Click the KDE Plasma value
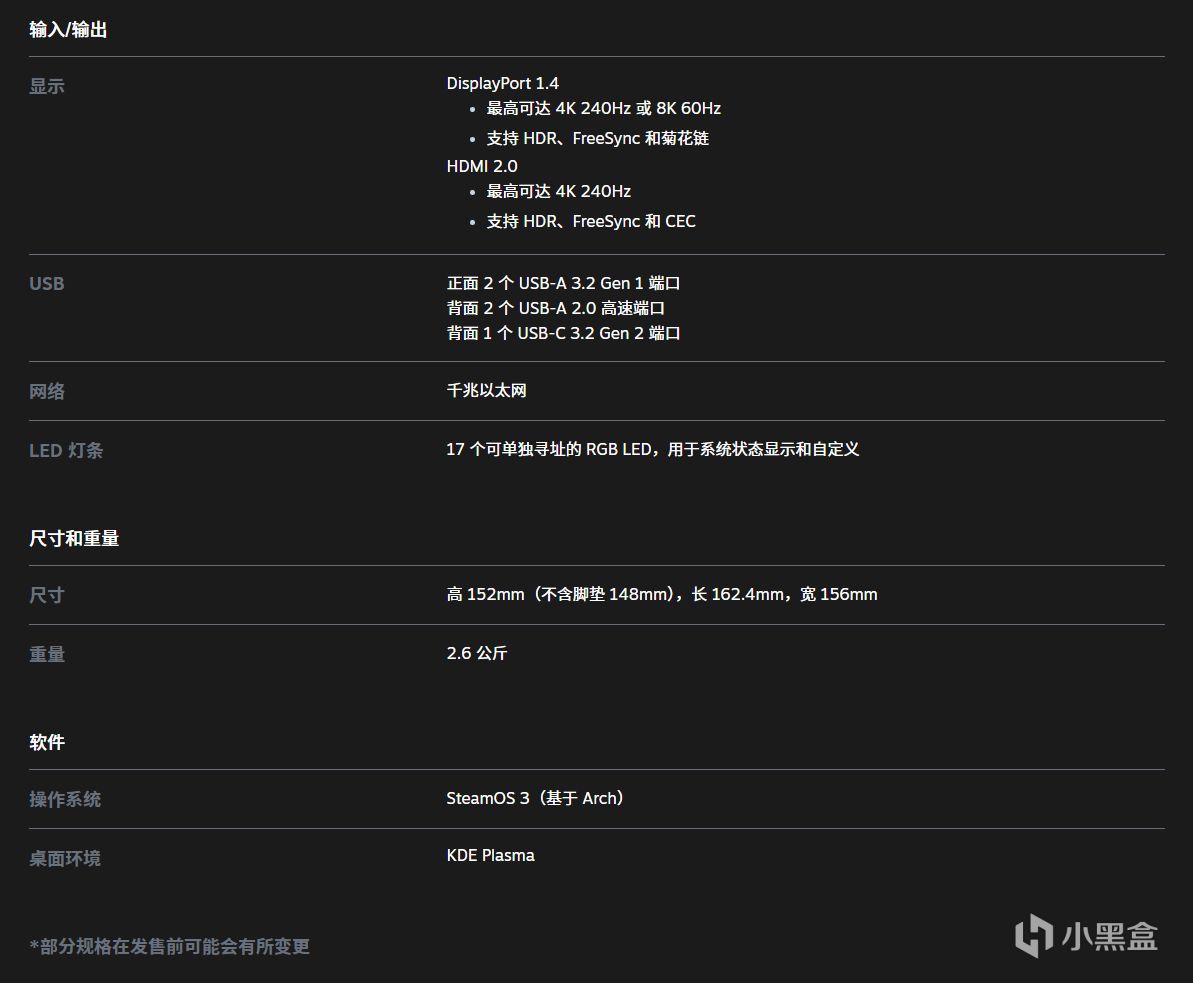 click(491, 855)
